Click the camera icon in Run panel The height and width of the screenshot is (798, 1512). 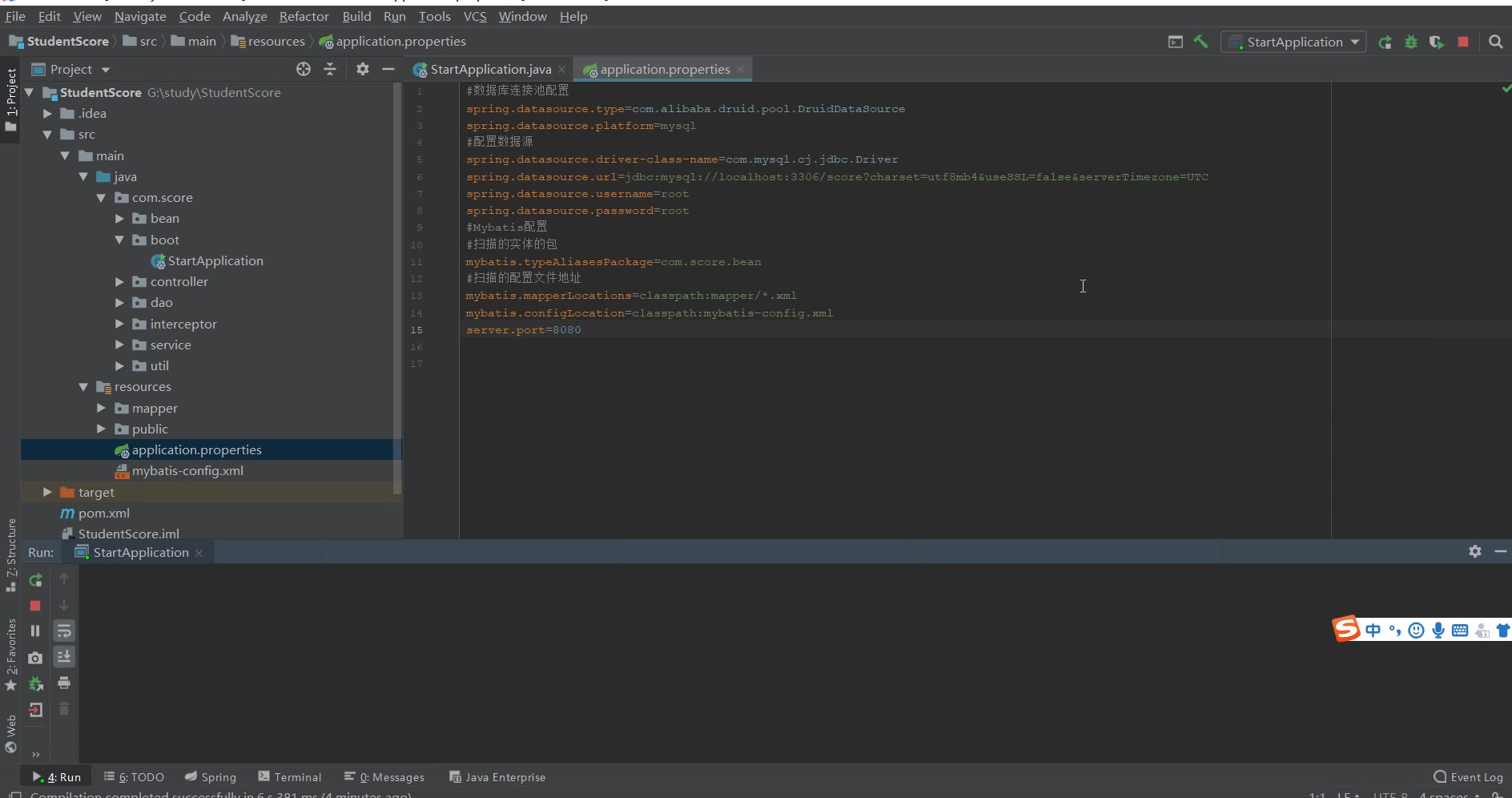tap(35, 658)
